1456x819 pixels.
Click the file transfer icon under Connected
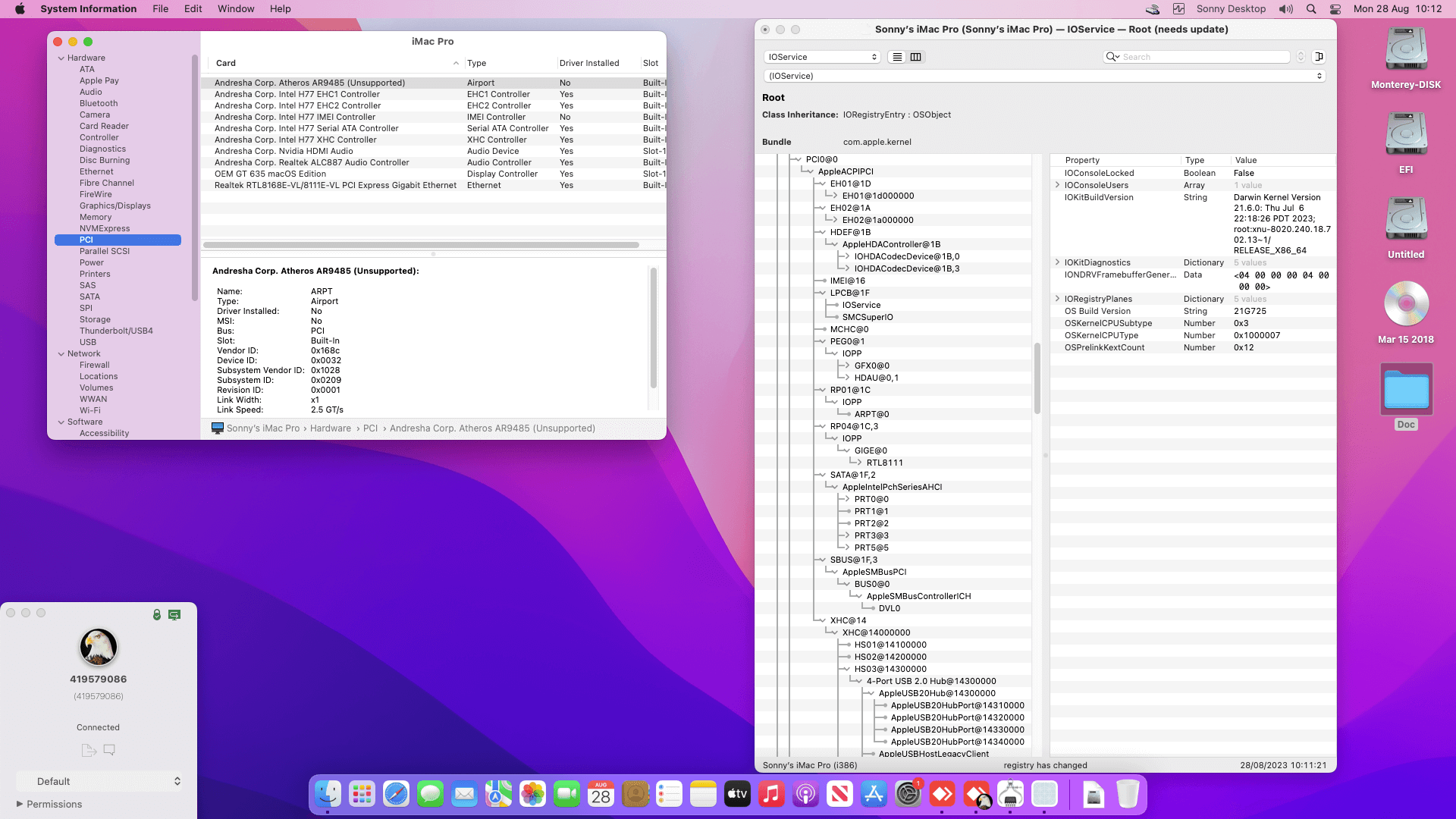point(89,750)
